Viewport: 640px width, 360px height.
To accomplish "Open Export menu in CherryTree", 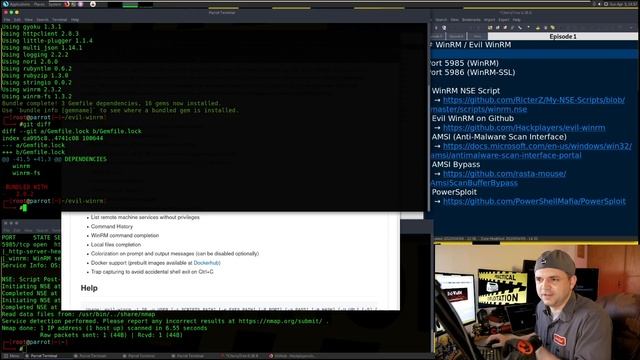I will [x=504, y=20].
